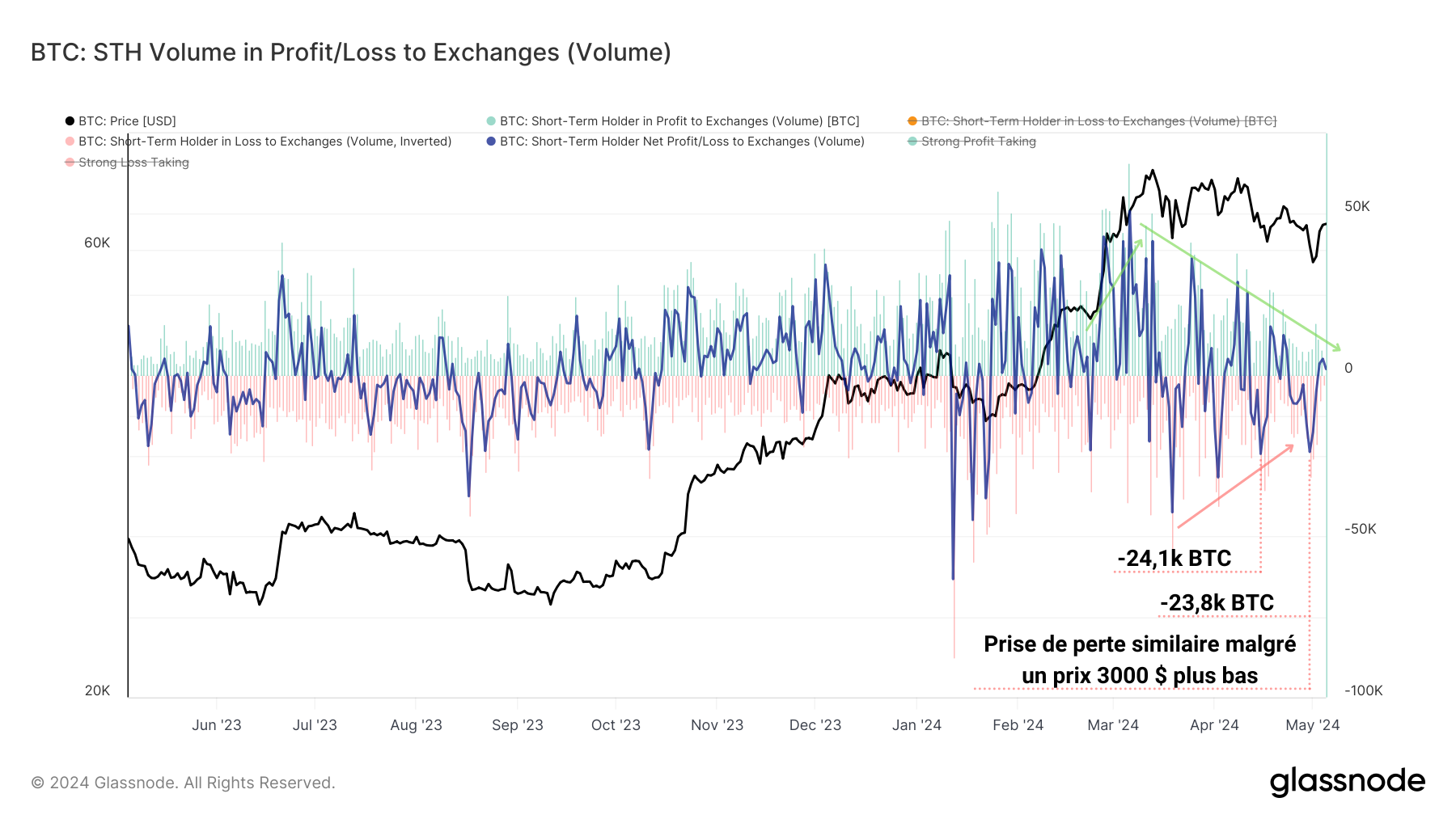Click the blue Net Profit/Loss legend dot

coord(491,141)
